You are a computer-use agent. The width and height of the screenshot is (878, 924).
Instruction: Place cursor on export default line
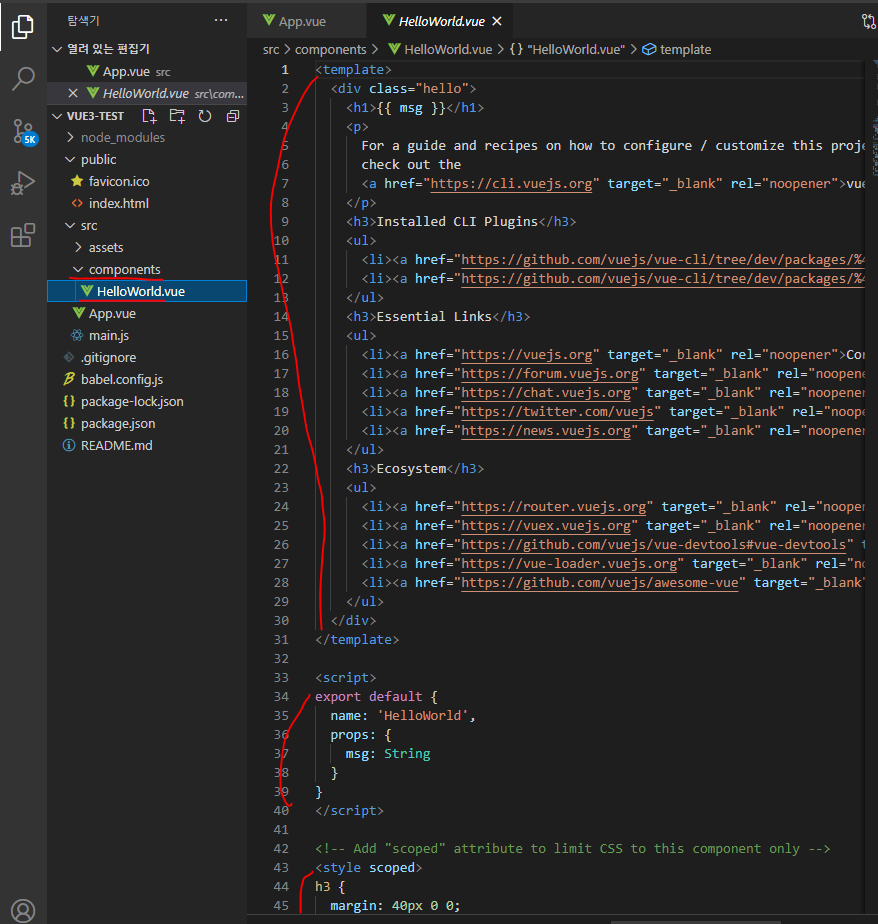coord(376,697)
